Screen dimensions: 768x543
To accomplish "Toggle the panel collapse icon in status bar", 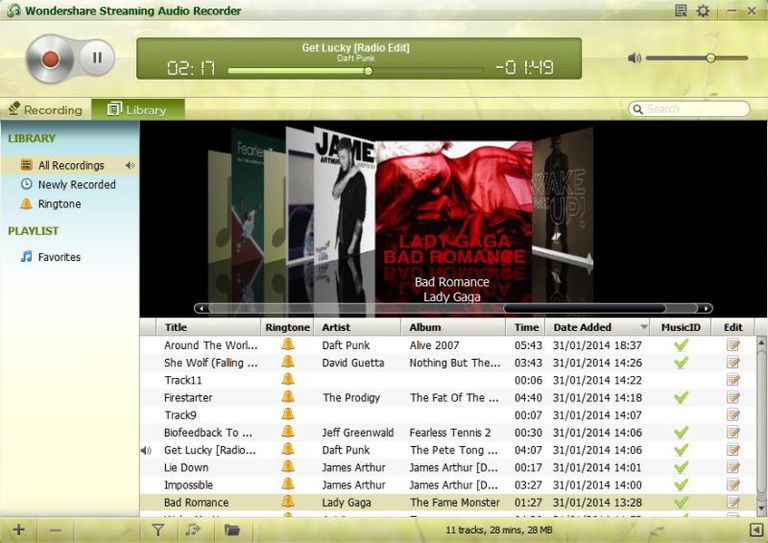I will pos(756,530).
